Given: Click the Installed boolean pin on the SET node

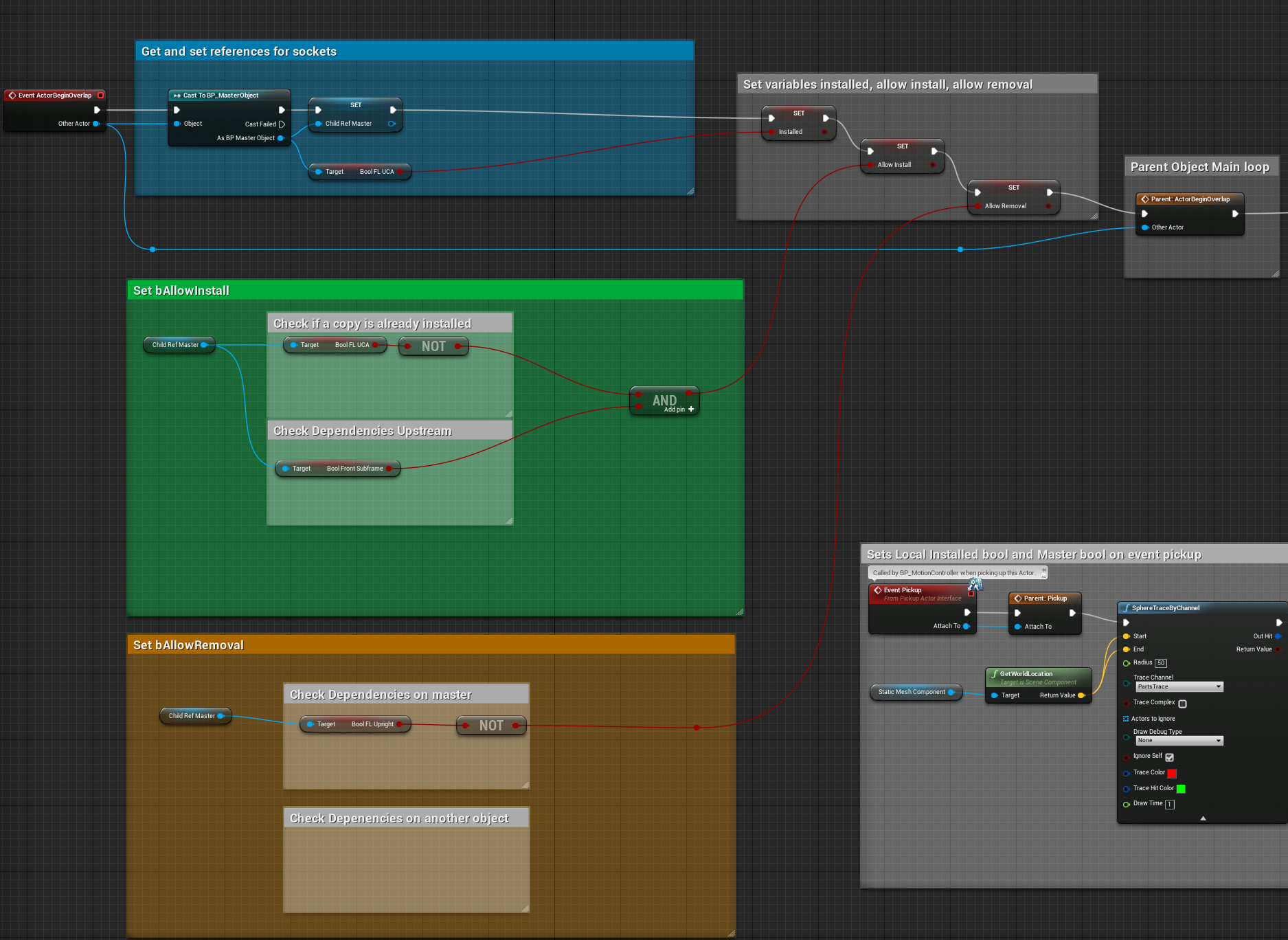Looking at the screenshot, I should coord(772,132).
